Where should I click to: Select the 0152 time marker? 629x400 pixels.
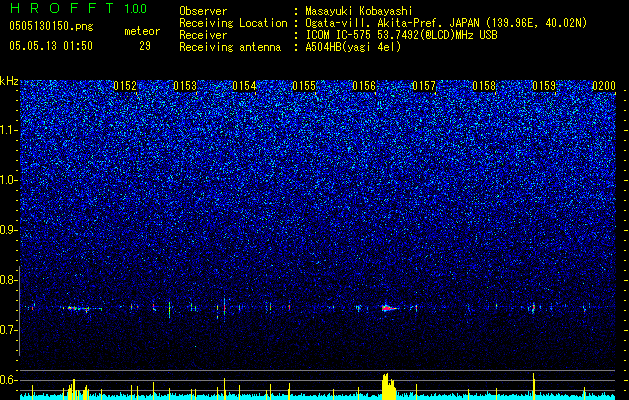(125, 86)
